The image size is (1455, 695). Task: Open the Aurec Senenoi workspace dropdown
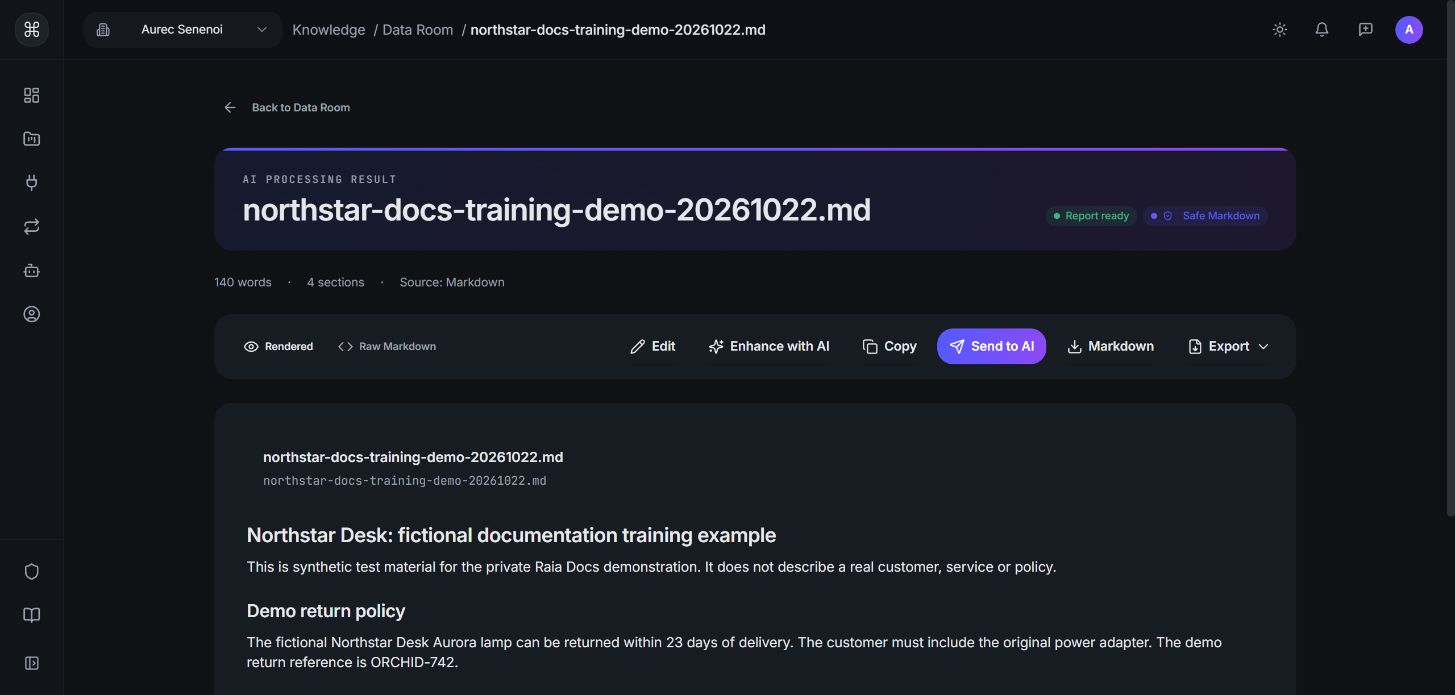(182, 30)
